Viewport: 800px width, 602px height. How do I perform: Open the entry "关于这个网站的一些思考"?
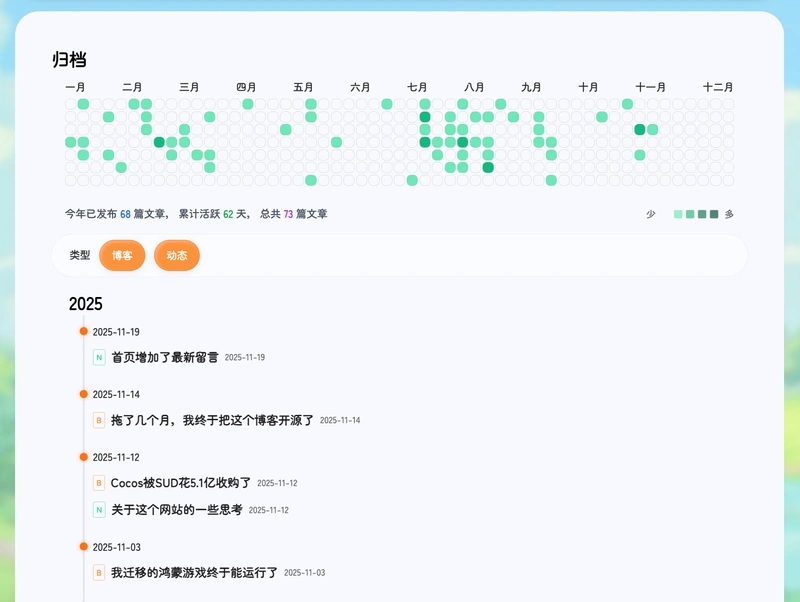[x=179, y=510]
